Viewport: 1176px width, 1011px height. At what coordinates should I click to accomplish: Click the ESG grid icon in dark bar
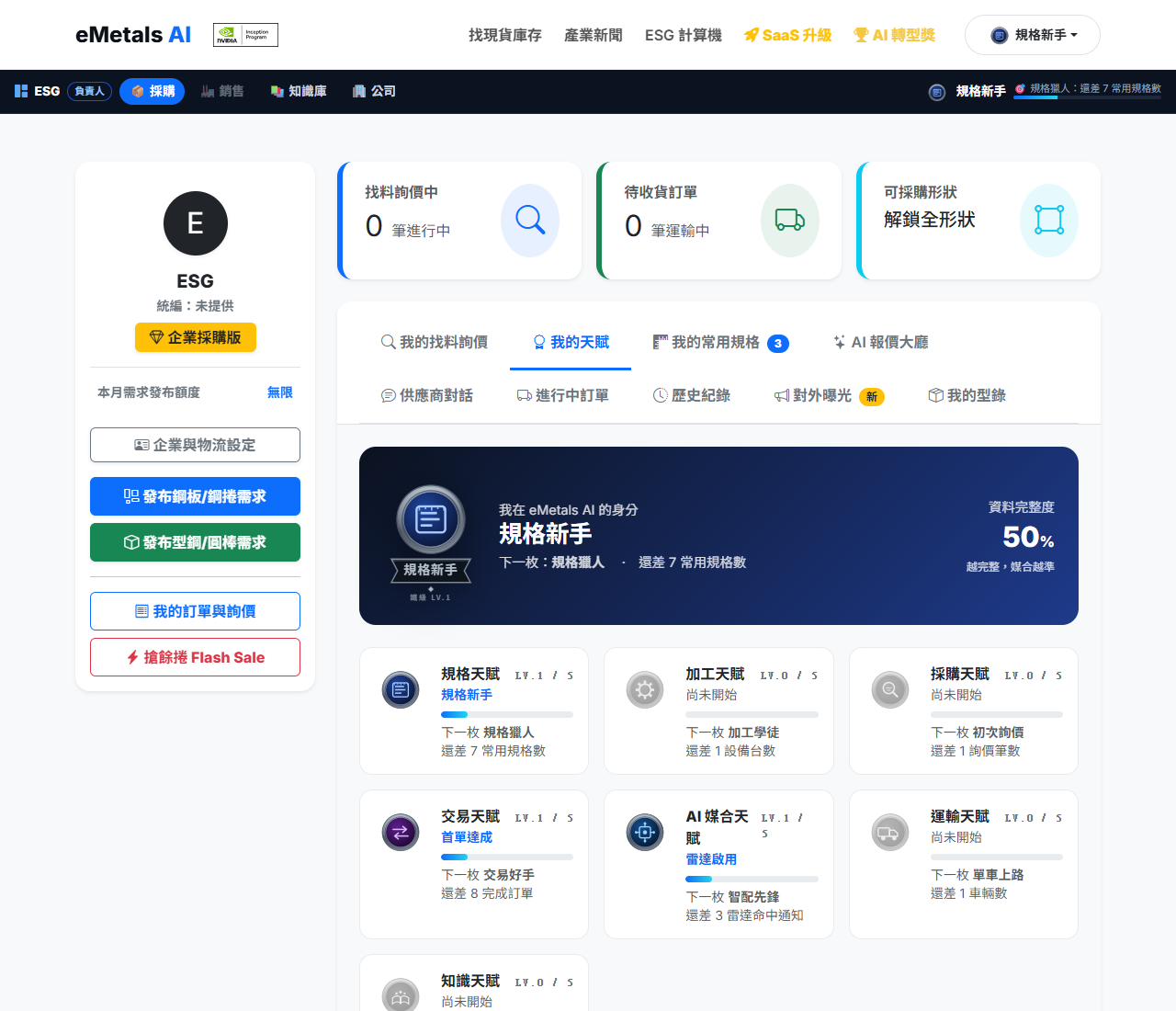[x=21, y=91]
